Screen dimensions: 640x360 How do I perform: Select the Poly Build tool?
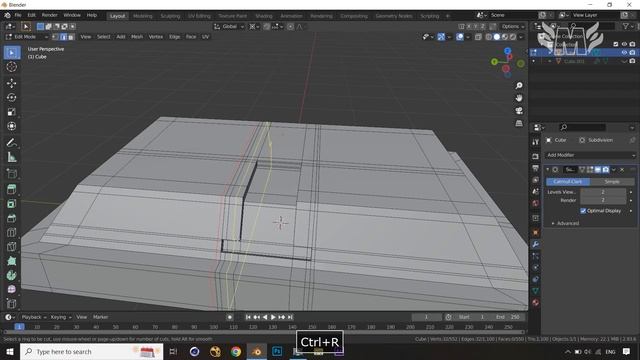pos(11,261)
